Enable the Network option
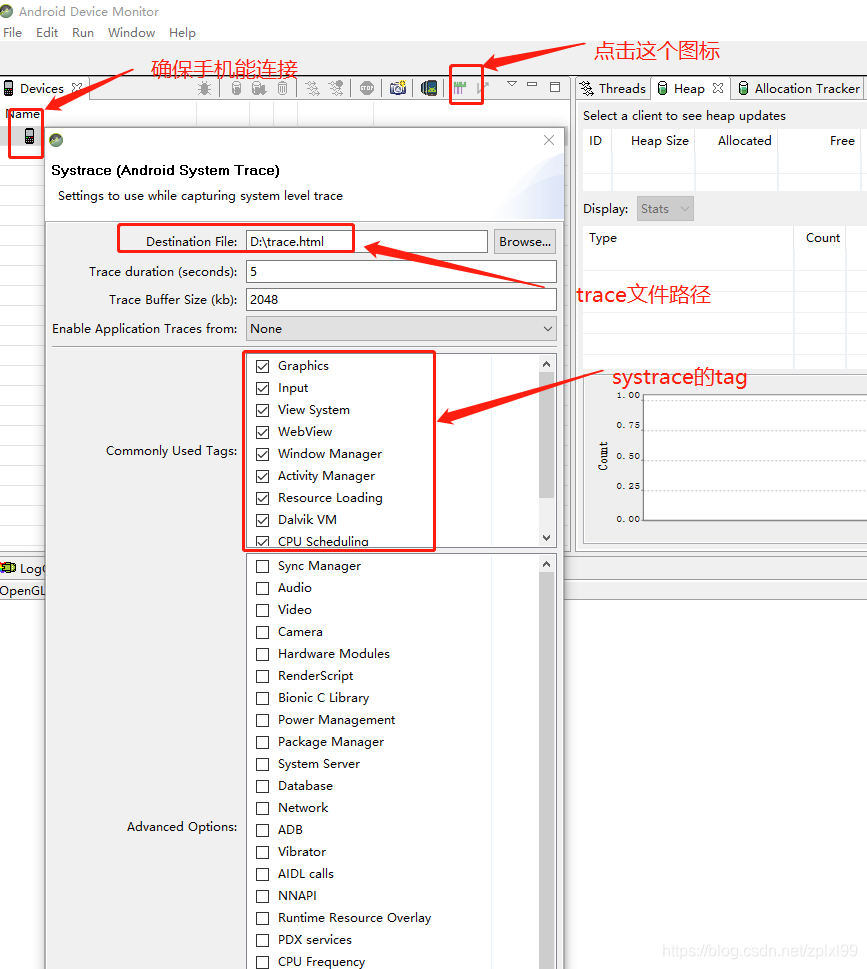Image resolution: width=867 pixels, height=969 pixels. pyautogui.click(x=263, y=808)
